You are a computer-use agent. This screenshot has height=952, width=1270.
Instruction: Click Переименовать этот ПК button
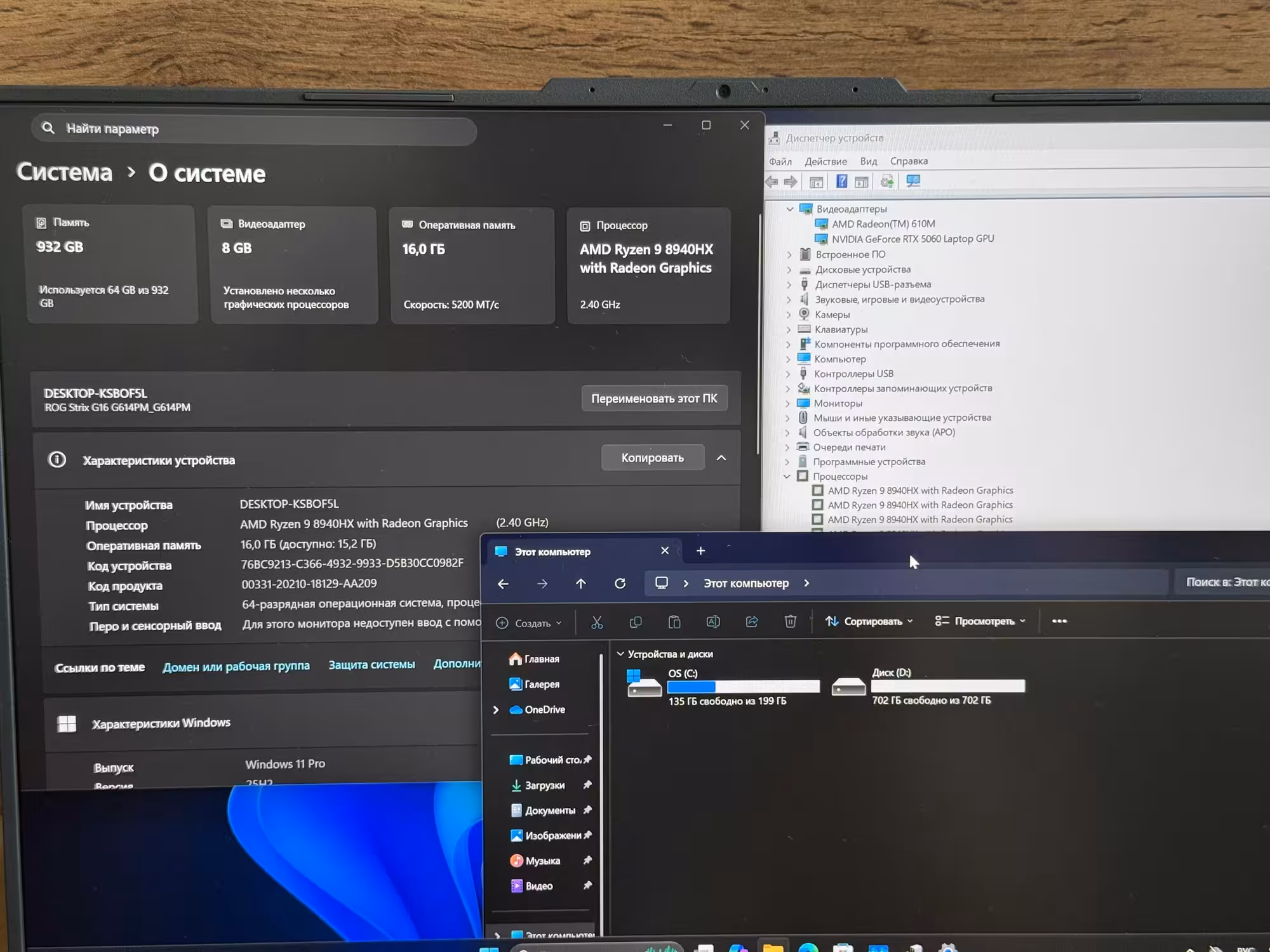[654, 399]
